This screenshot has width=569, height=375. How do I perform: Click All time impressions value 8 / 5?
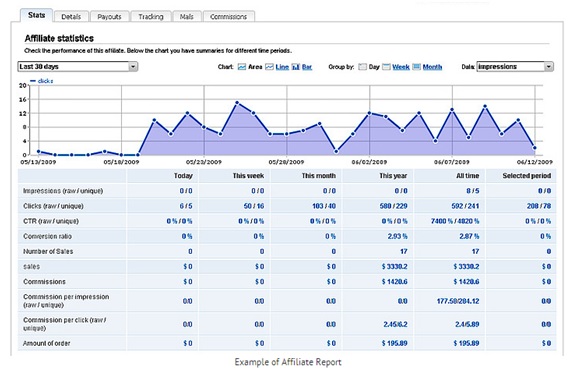pyautogui.click(x=473, y=191)
